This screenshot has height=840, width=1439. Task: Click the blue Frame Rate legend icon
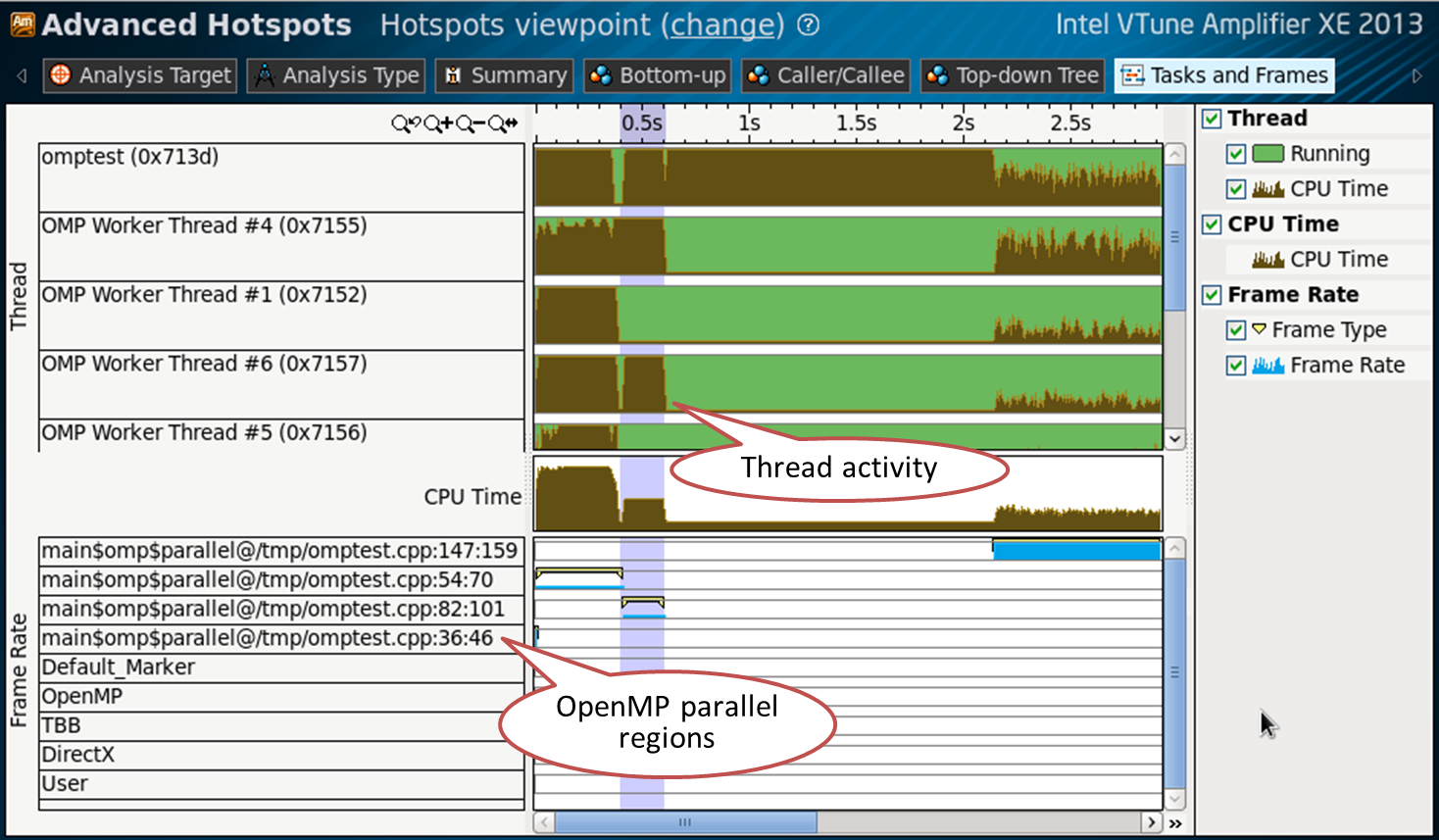tap(1268, 365)
